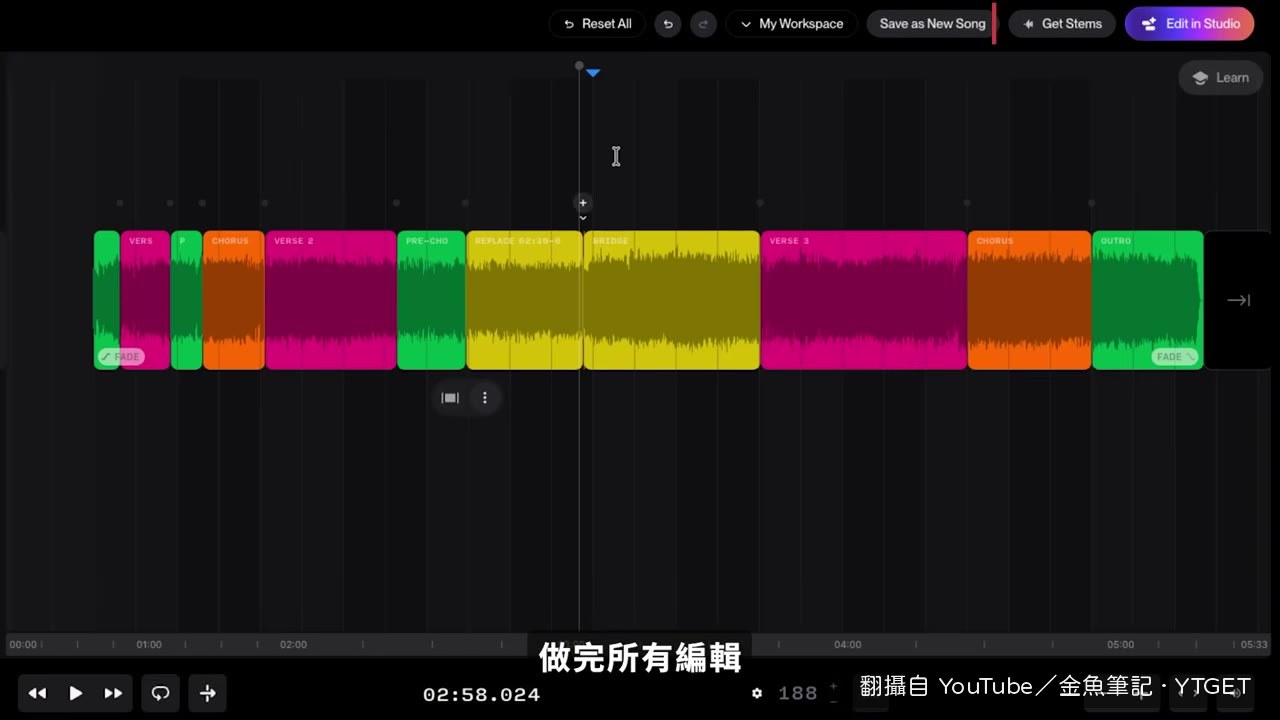
Task: Select the CHORUS section before OUTRO
Action: 1029,300
